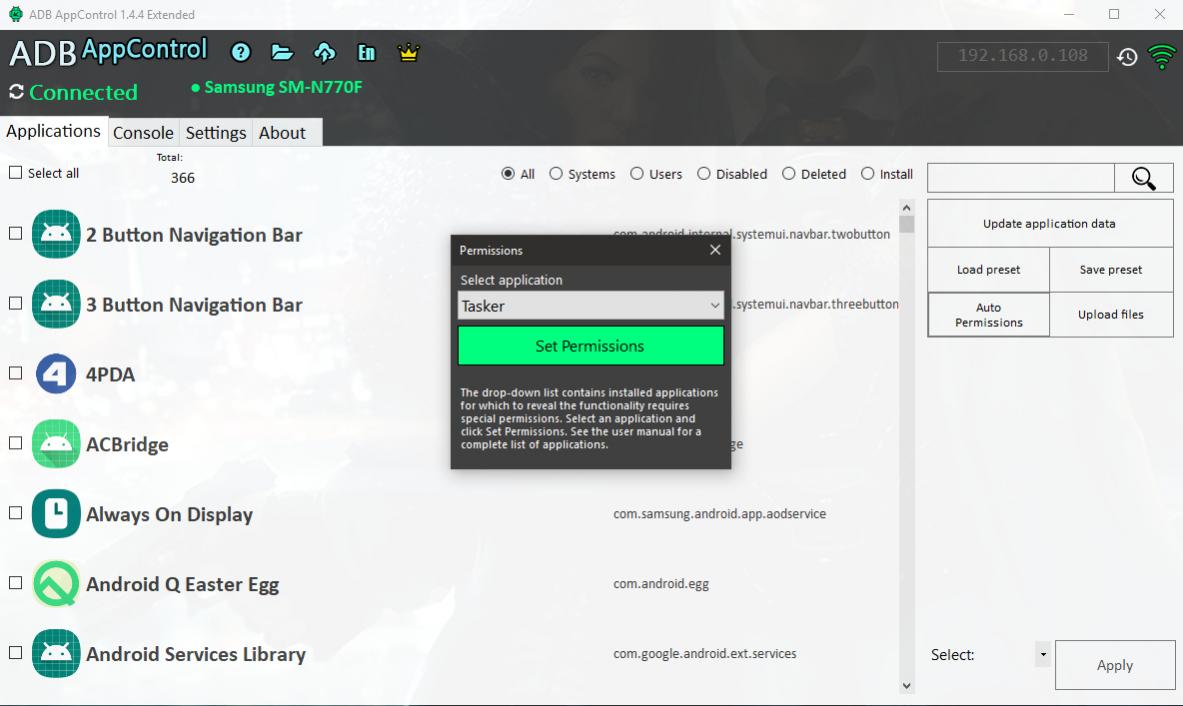
Task: Tick the checkbox for 4PDA app
Action: tap(15, 373)
